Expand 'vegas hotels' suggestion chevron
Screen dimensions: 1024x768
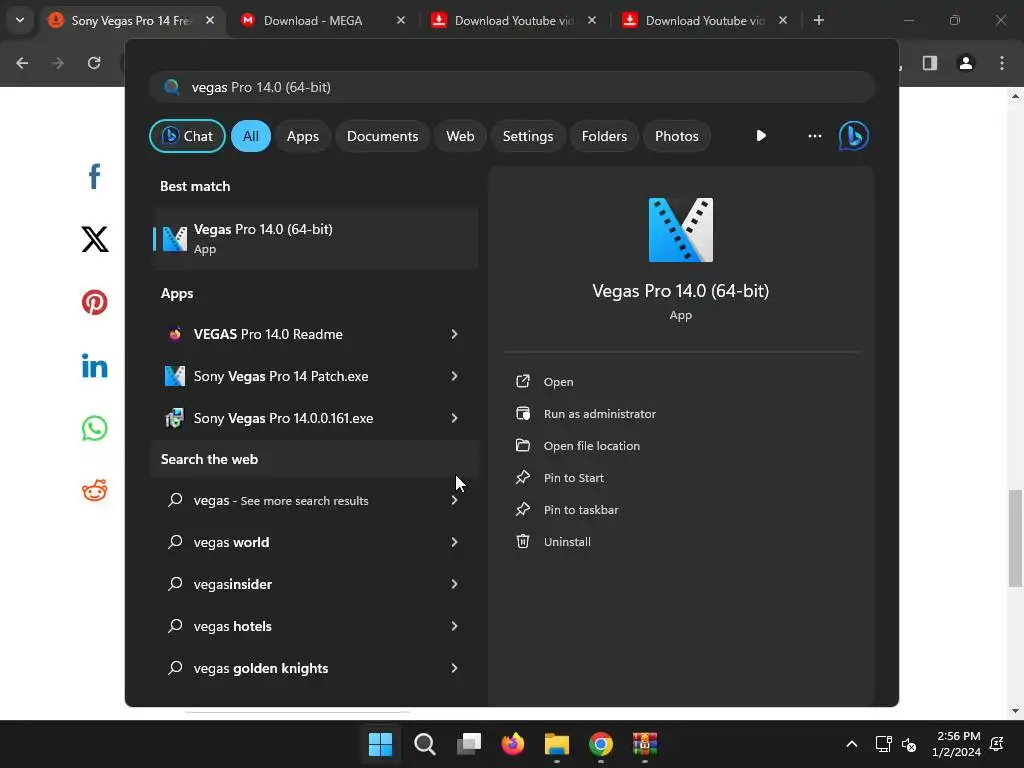coord(454,626)
